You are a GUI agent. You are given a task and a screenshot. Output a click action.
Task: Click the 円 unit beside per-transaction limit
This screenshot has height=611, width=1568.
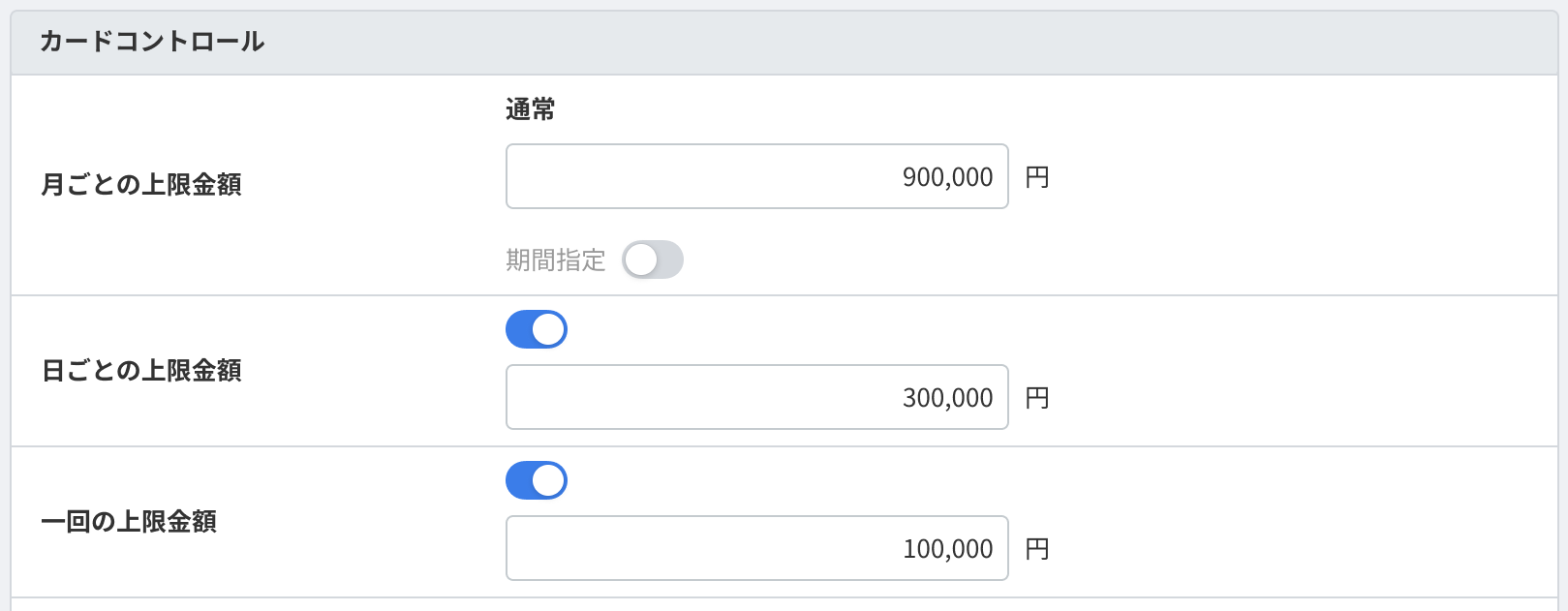tap(1037, 549)
